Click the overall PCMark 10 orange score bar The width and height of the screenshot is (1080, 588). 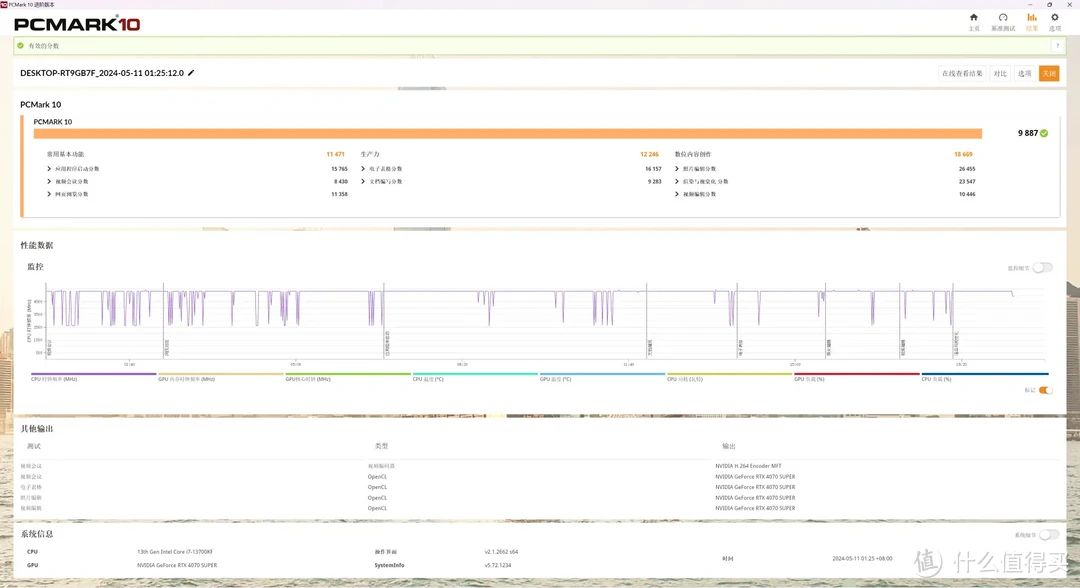click(508, 134)
